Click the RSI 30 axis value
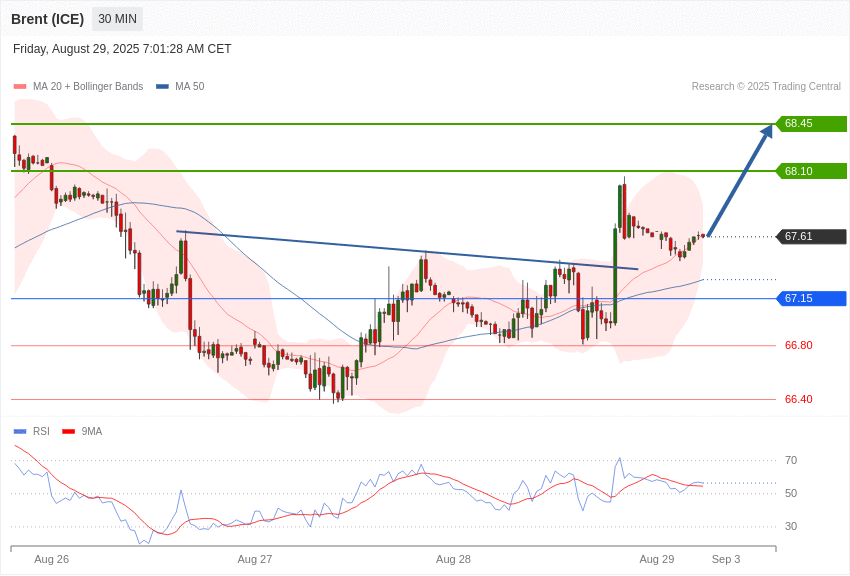Screen dimensions: 850x576 tap(791, 527)
